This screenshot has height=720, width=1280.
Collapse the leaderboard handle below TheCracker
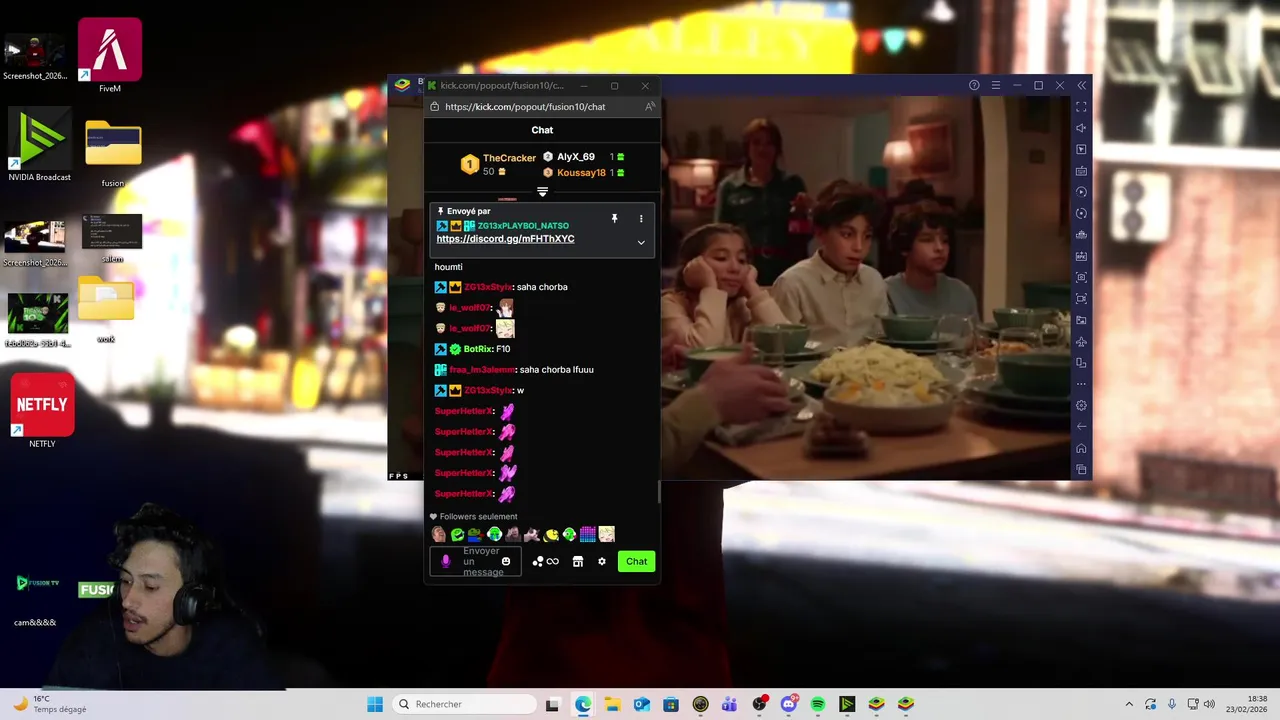click(542, 191)
